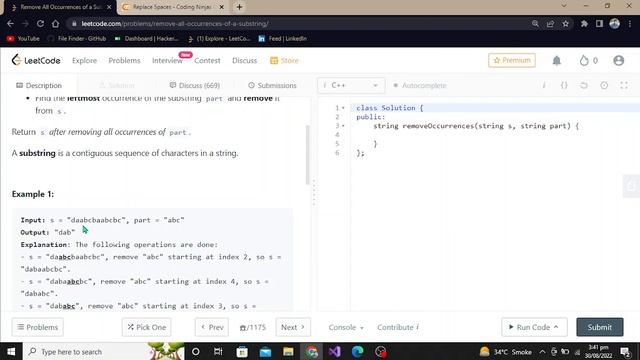Image resolution: width=640 pixels, height=360 pixels.
Task: Open the C++ language dropdown
Action: [x=351, y=85]
